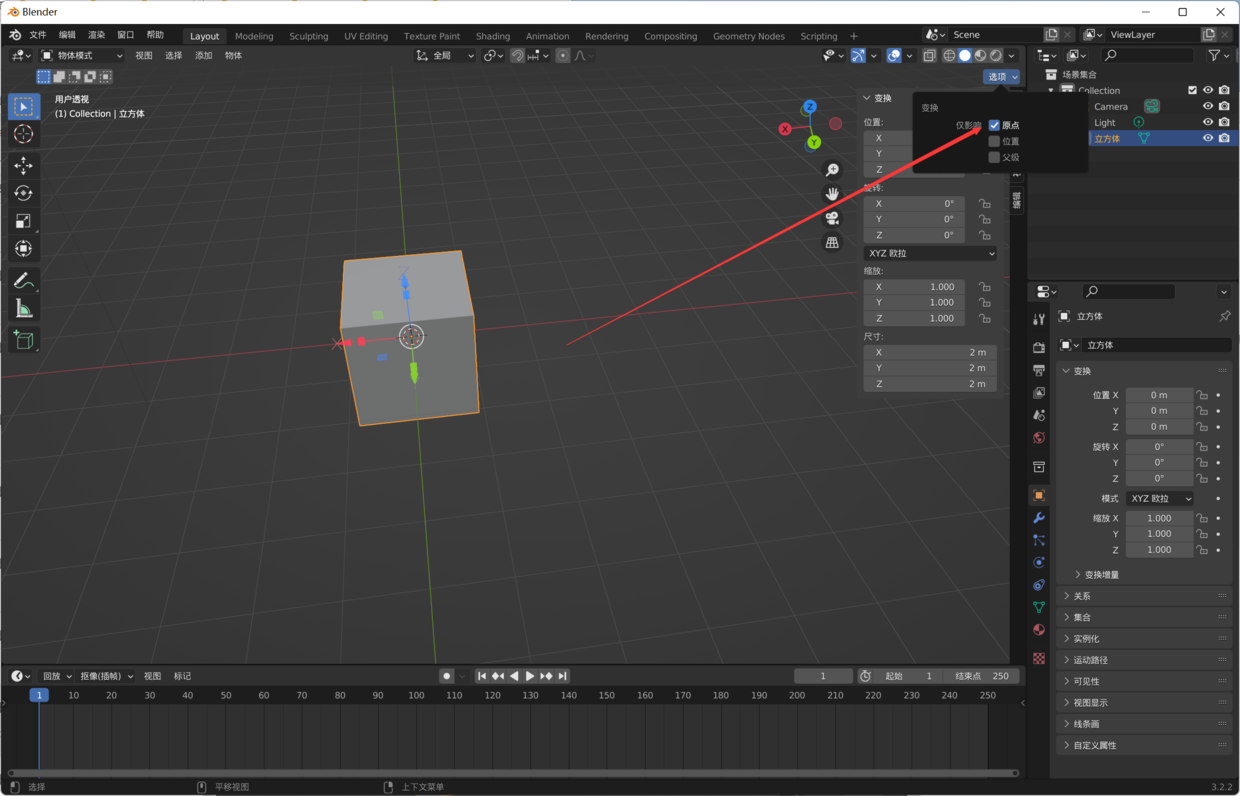Click the 结束点 250 frame field

point(982,676)
